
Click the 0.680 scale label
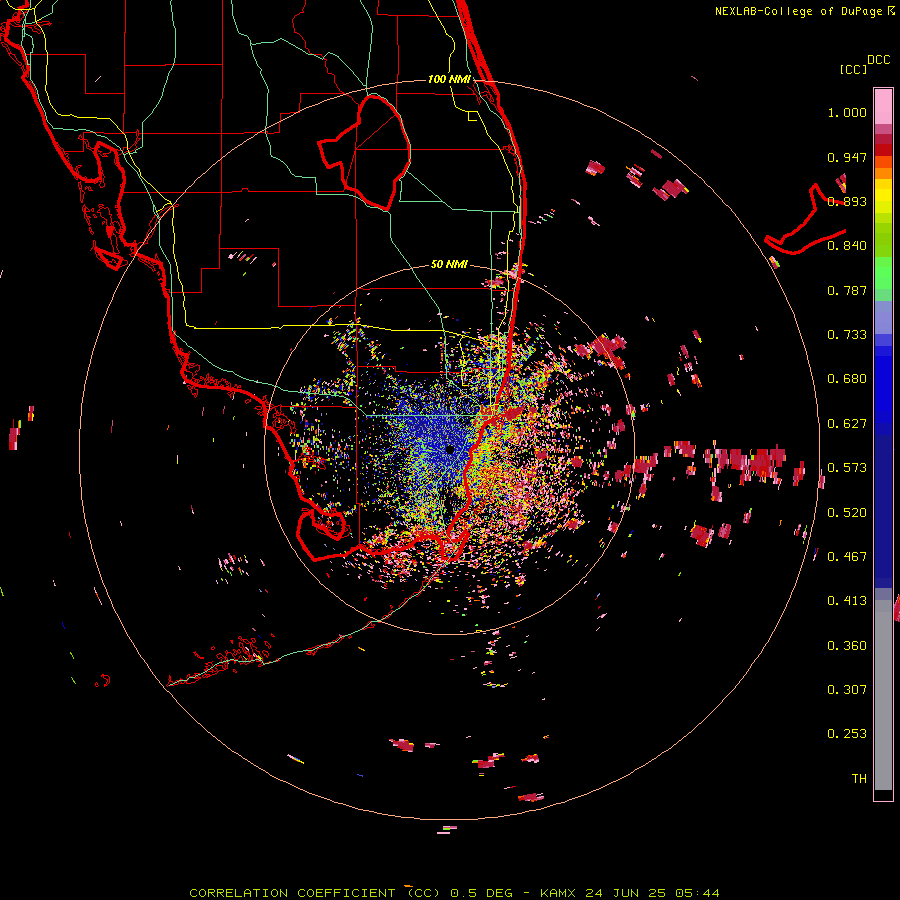click(847, 379)
